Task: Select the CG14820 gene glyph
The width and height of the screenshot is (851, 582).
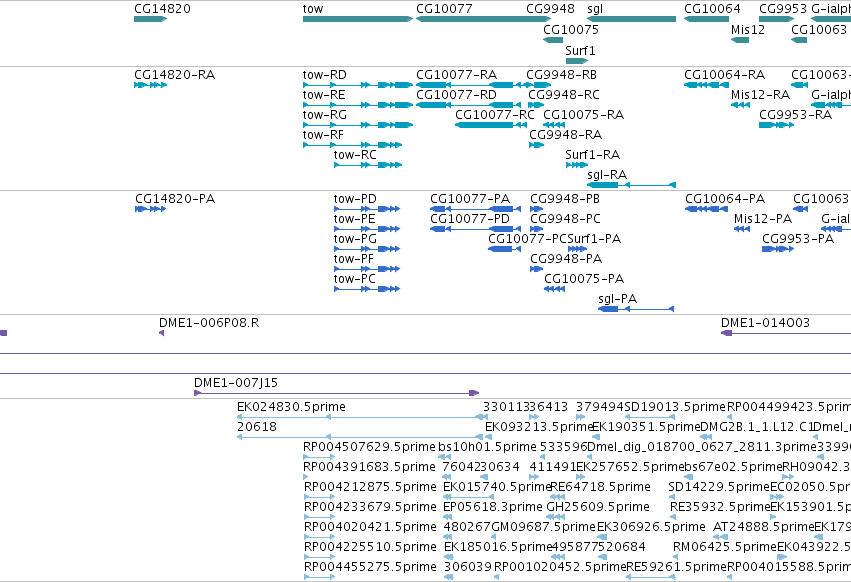Action: (x=150, y=19)
